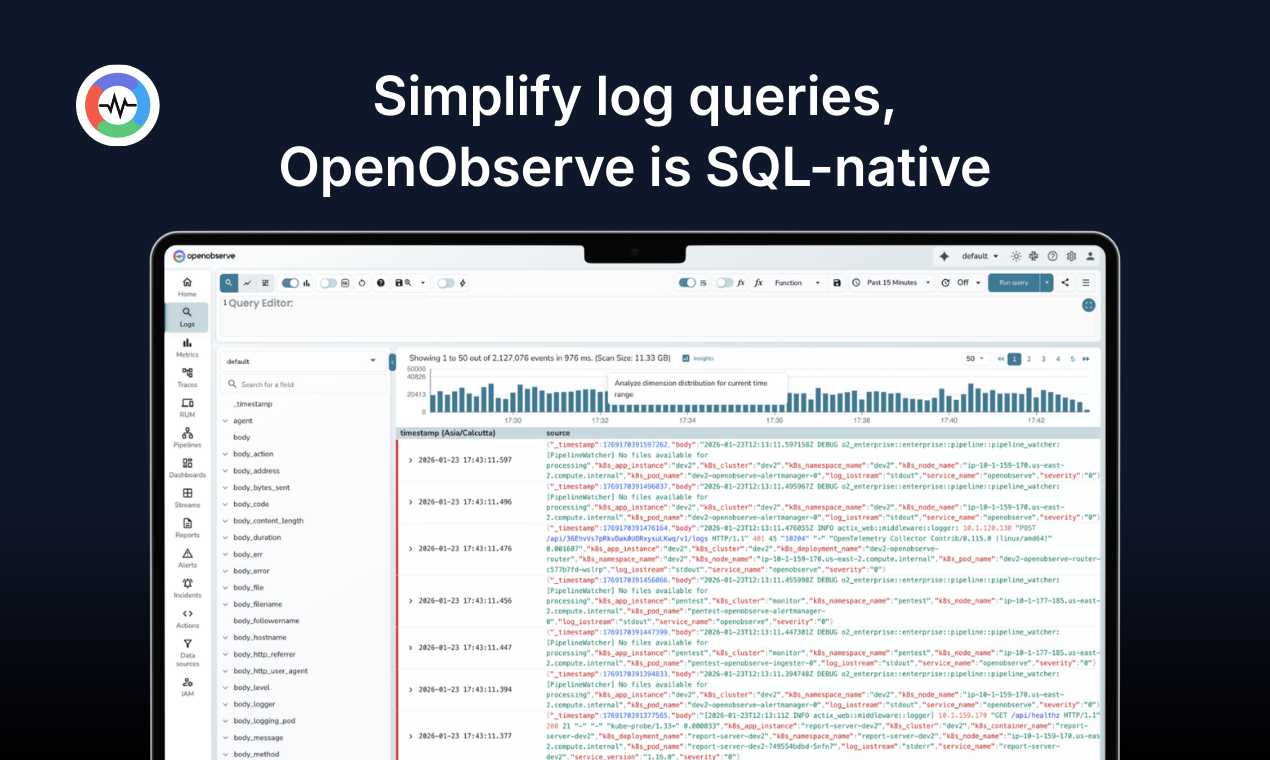Screen dimensions: 1270x760
Task: Enable the fx function toggle
Action: 727,283
